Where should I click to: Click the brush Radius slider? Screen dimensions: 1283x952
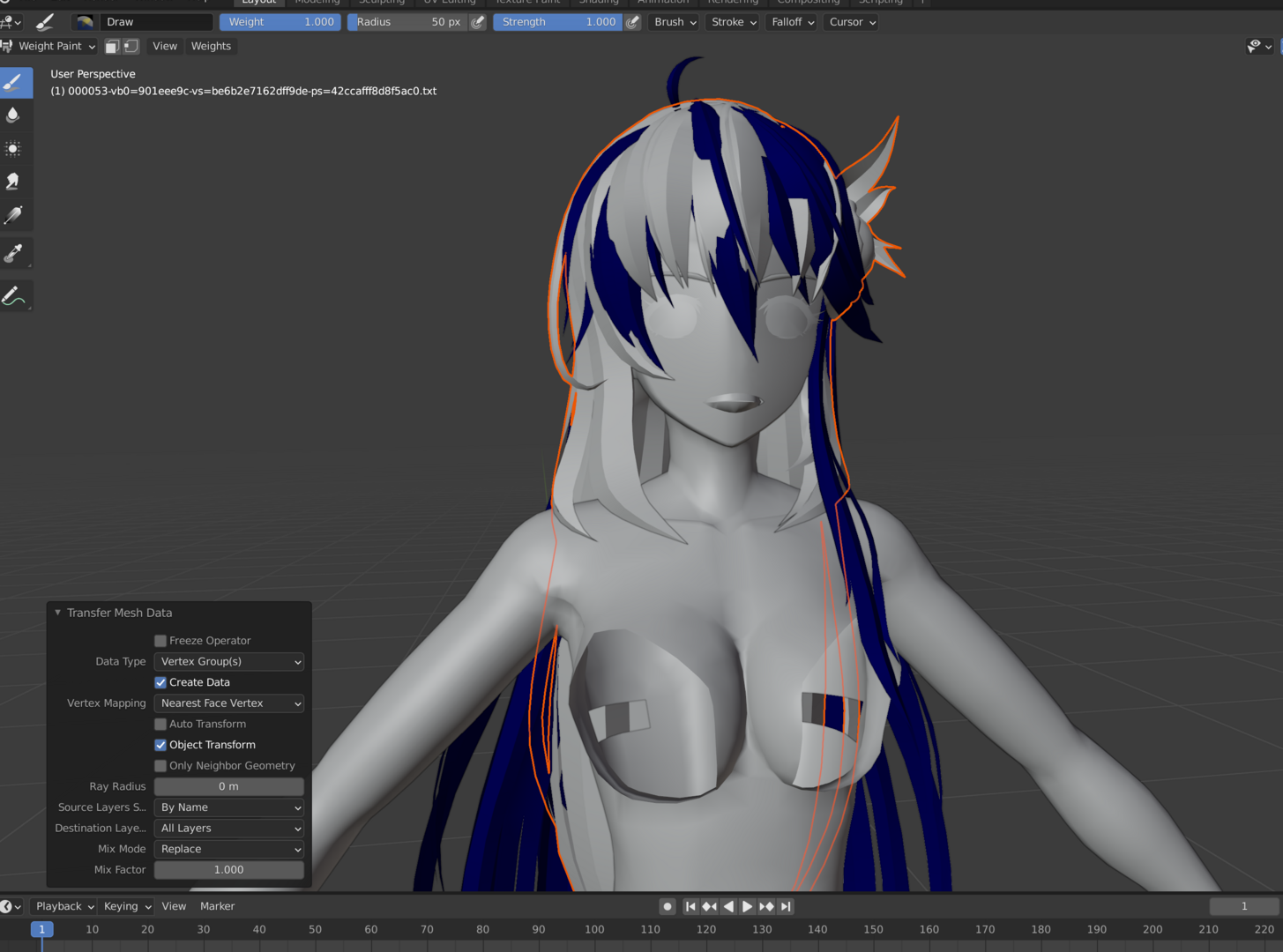tap(407, 22)
